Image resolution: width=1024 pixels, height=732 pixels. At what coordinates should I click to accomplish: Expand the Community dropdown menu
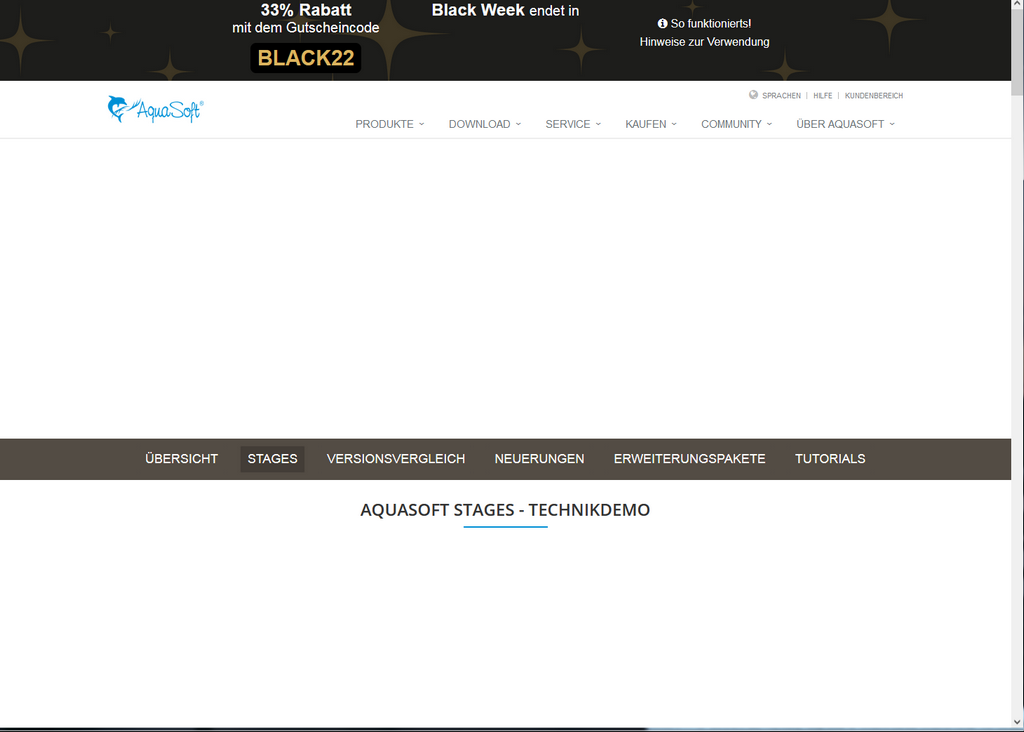point(736,124)
